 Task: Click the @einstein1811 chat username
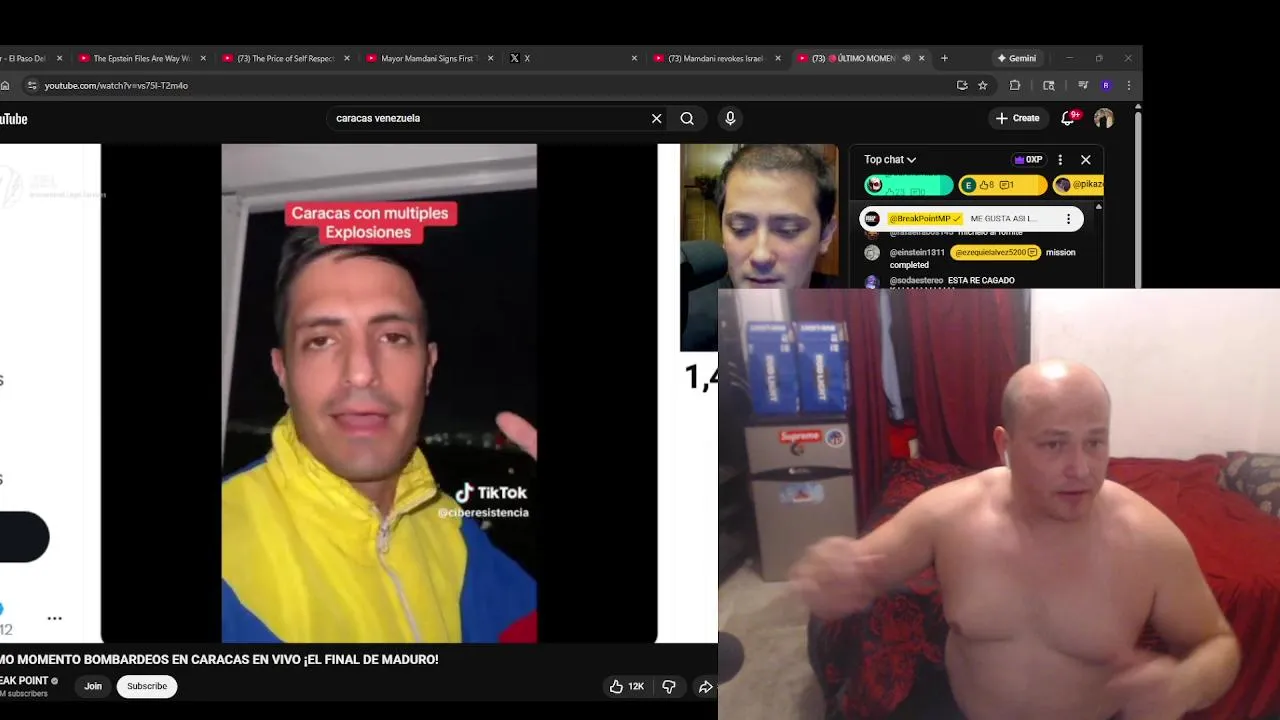[x=917, y=253]
